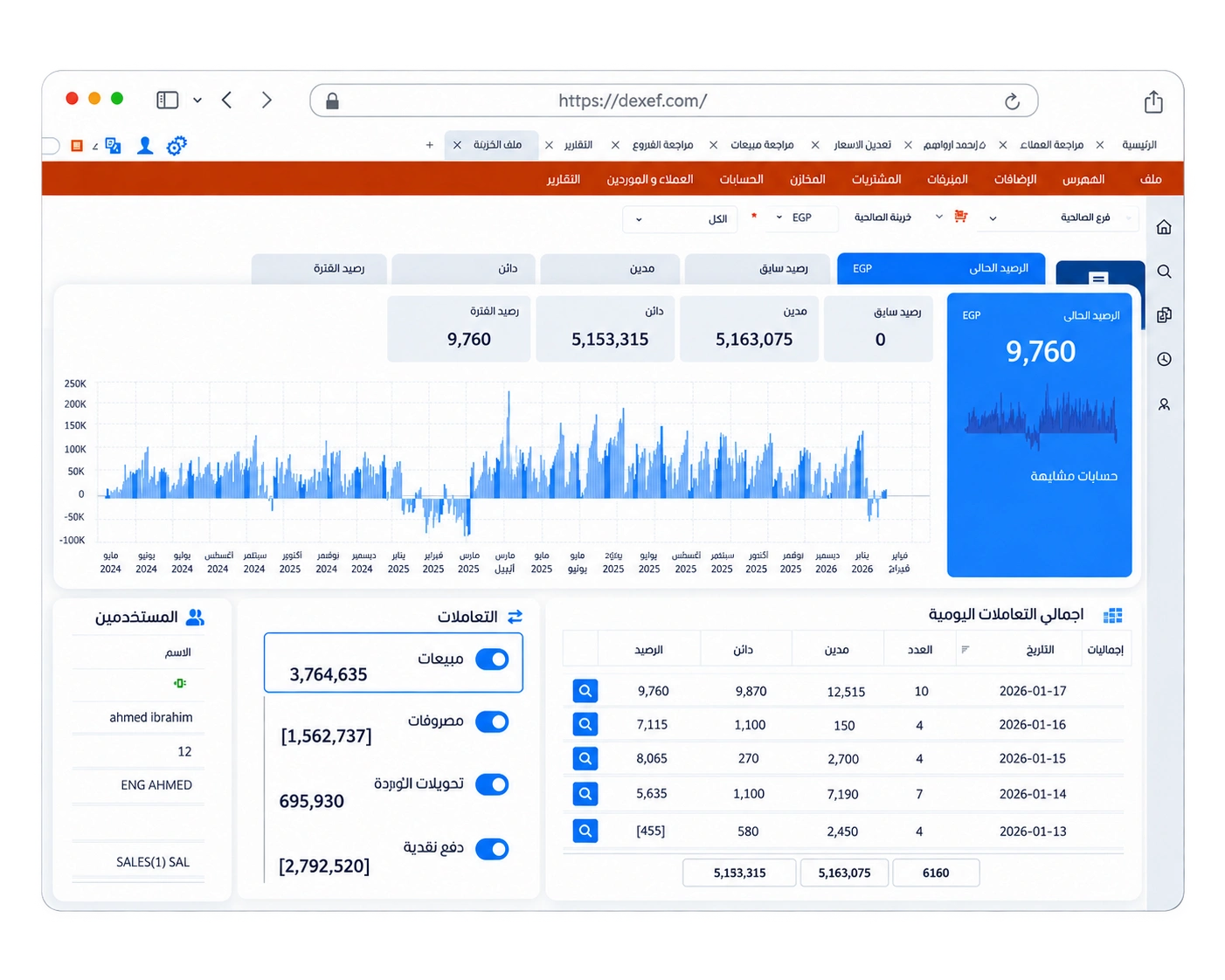
Task: Add a new tab with plus button
Action: (429, 145)
